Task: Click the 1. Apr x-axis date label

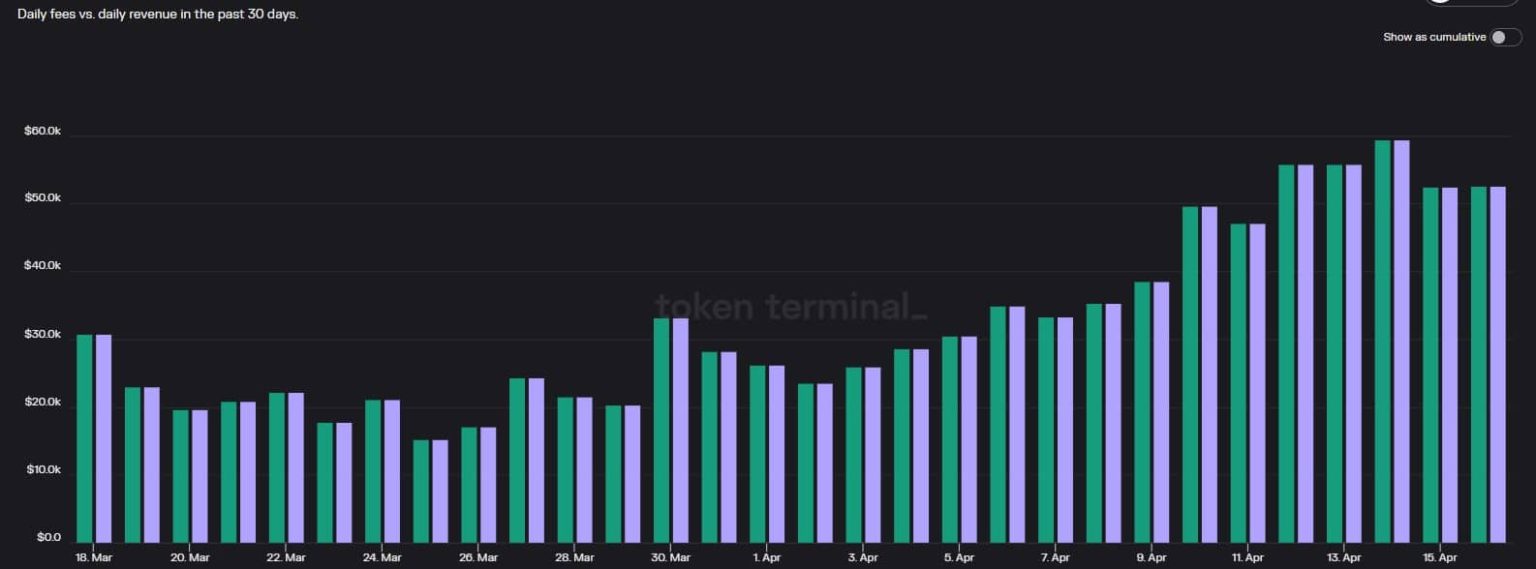Action: point(766,557)
